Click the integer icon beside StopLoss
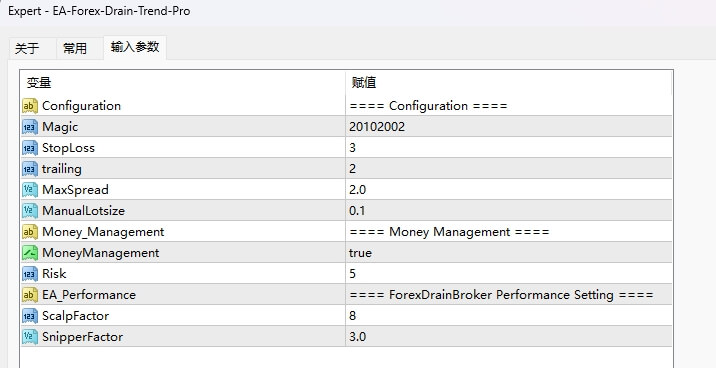Screen dimensions: 716x368 pos(30,148)
